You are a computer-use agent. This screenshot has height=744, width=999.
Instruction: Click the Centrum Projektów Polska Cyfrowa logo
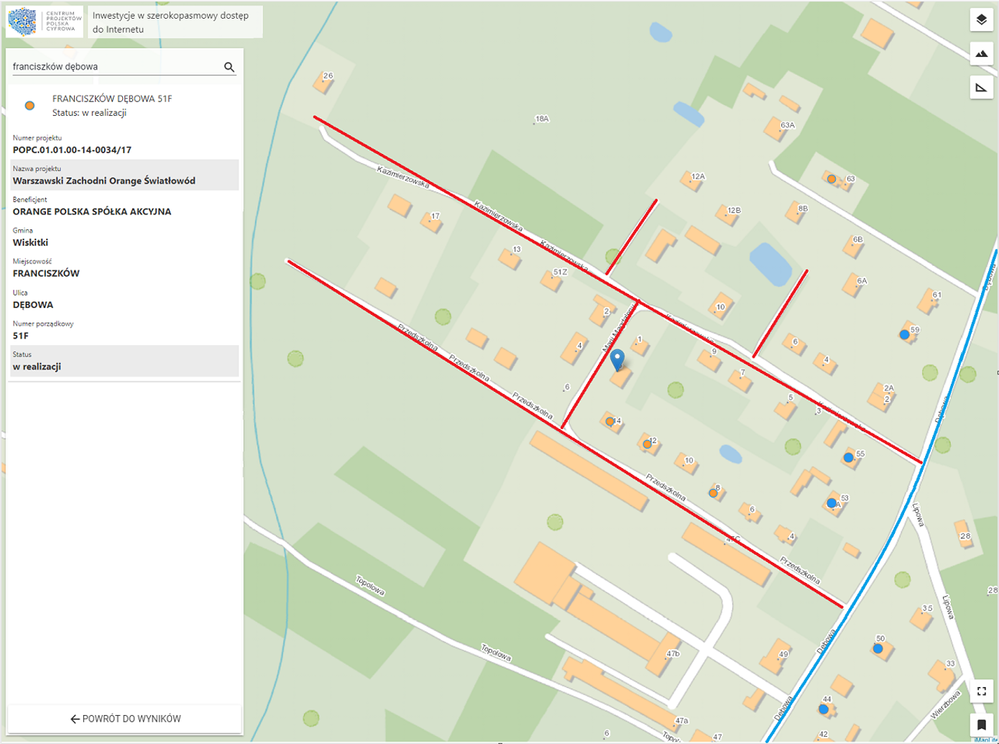tap(46, 20)
